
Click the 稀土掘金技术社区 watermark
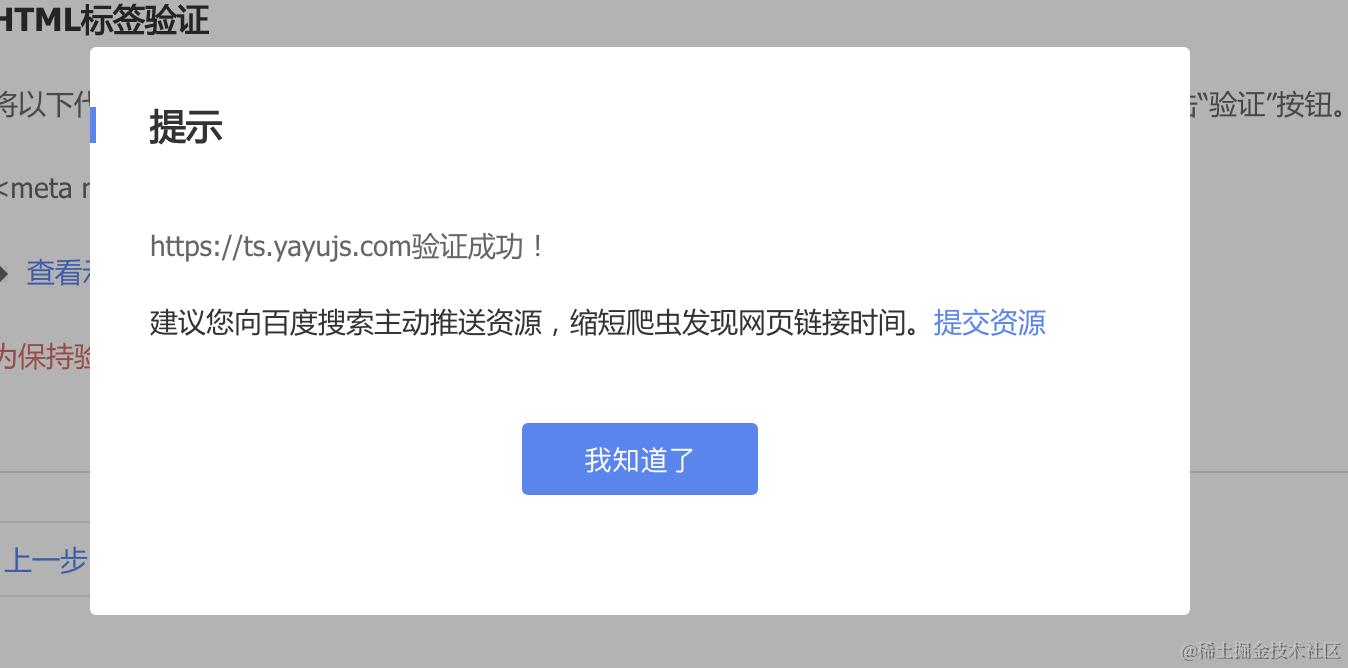coord(1262,651)
